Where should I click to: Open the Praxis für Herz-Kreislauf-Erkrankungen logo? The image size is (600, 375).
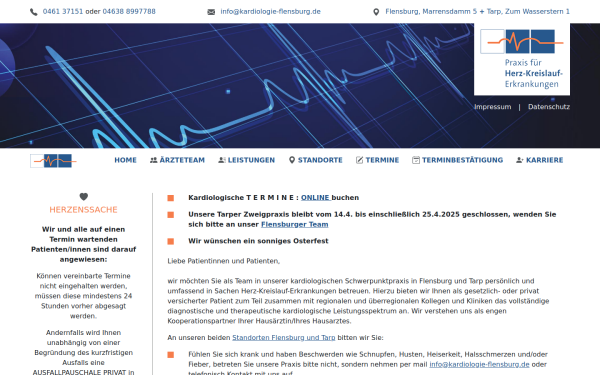pos(522,59)
